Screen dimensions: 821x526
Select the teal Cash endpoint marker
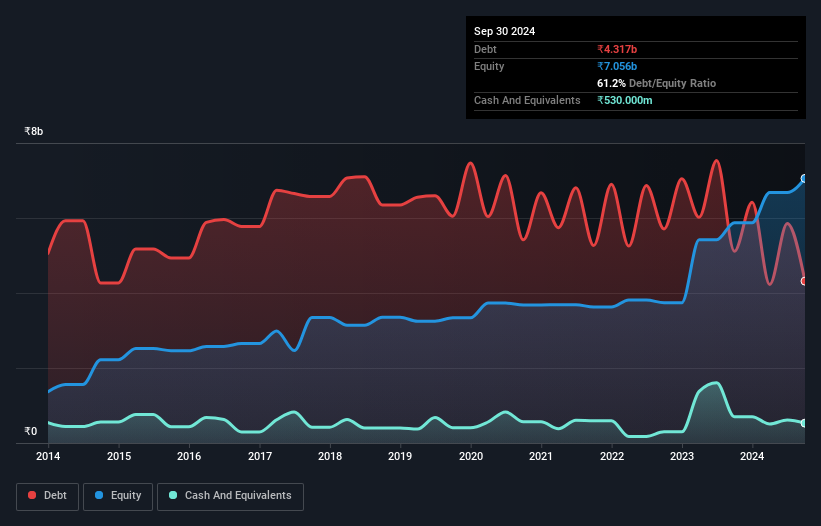804,423
